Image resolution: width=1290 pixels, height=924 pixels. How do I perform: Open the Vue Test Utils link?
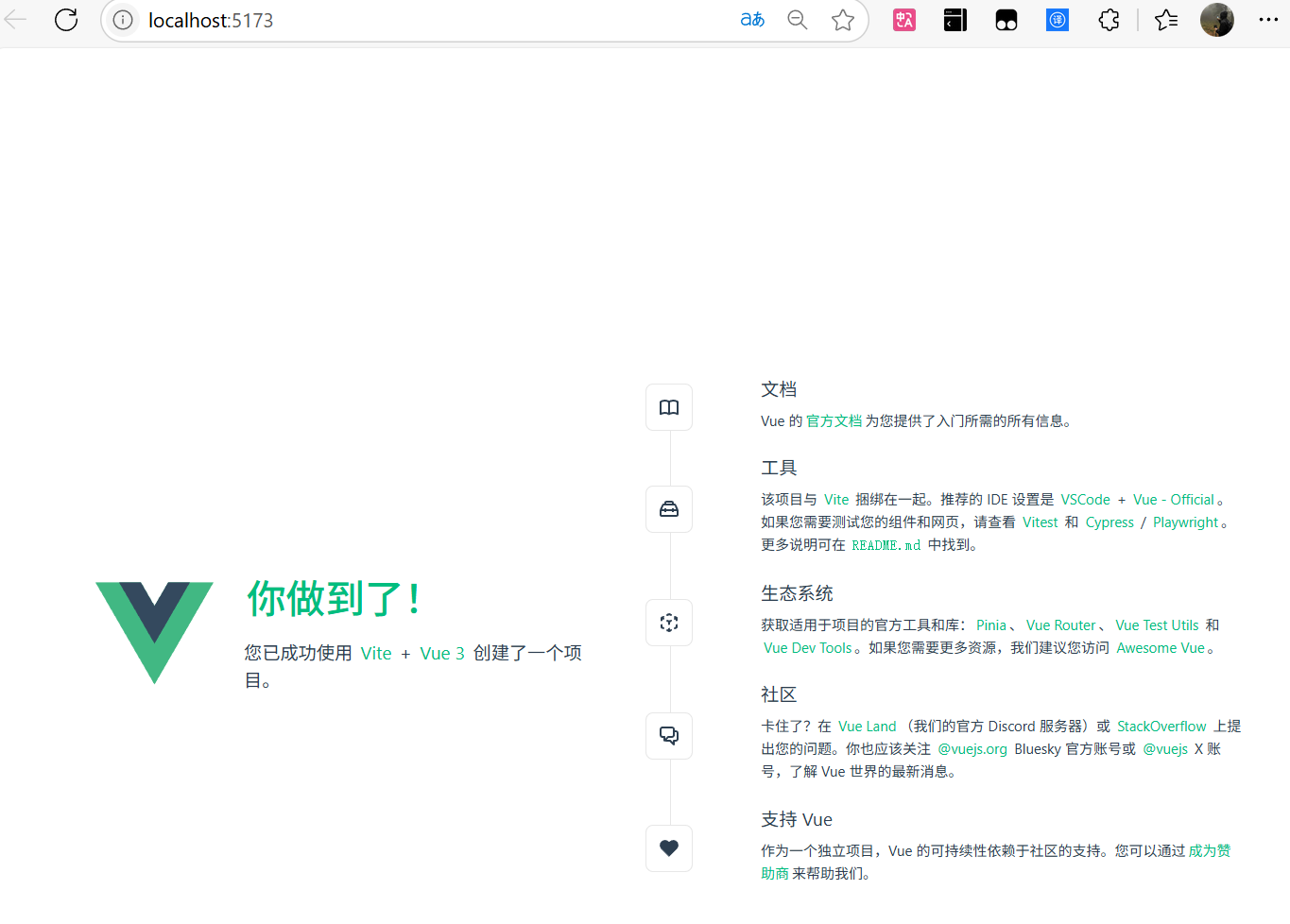pyautogui.click(x=1157, y=625)
